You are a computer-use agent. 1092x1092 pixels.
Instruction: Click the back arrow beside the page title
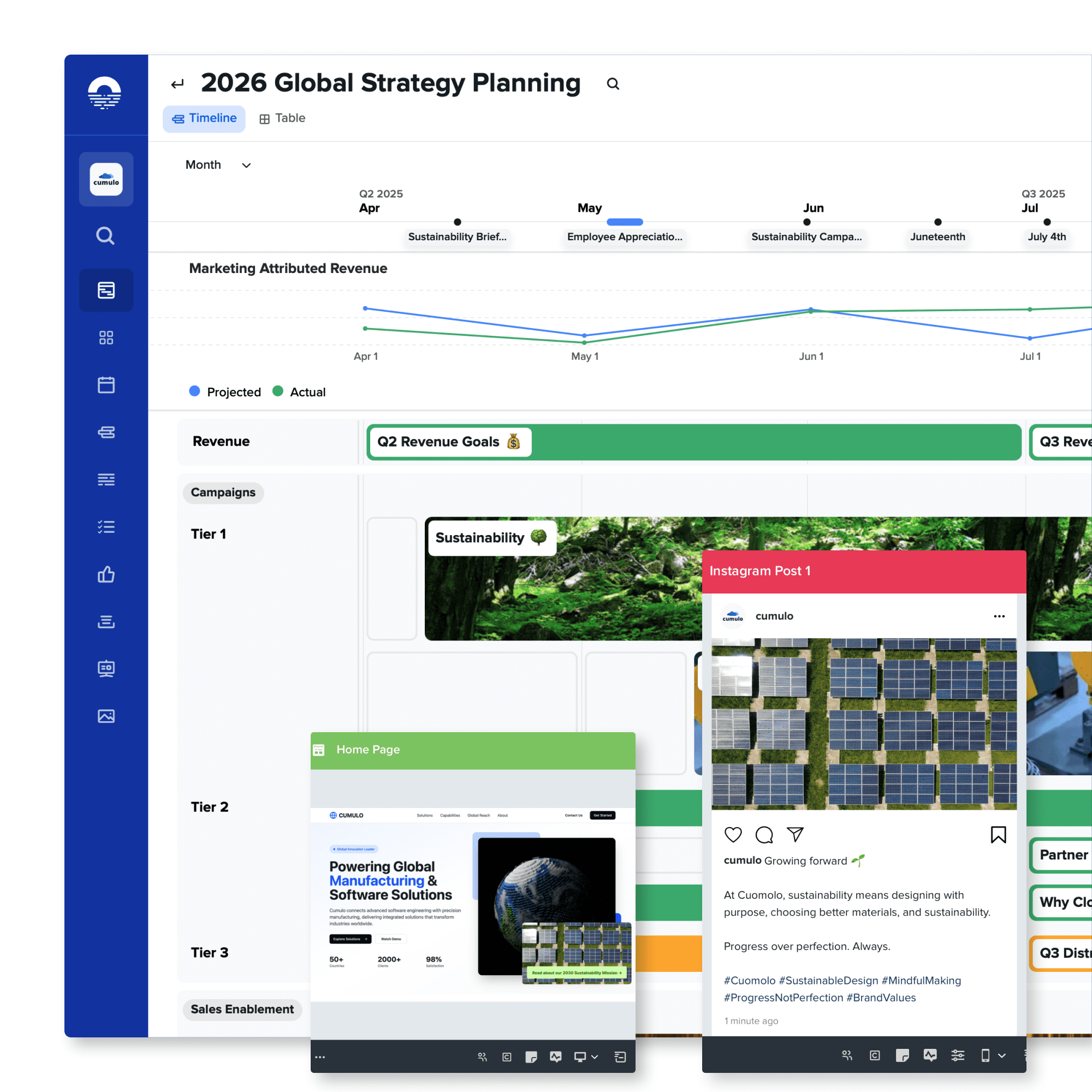tap(177, 84)
